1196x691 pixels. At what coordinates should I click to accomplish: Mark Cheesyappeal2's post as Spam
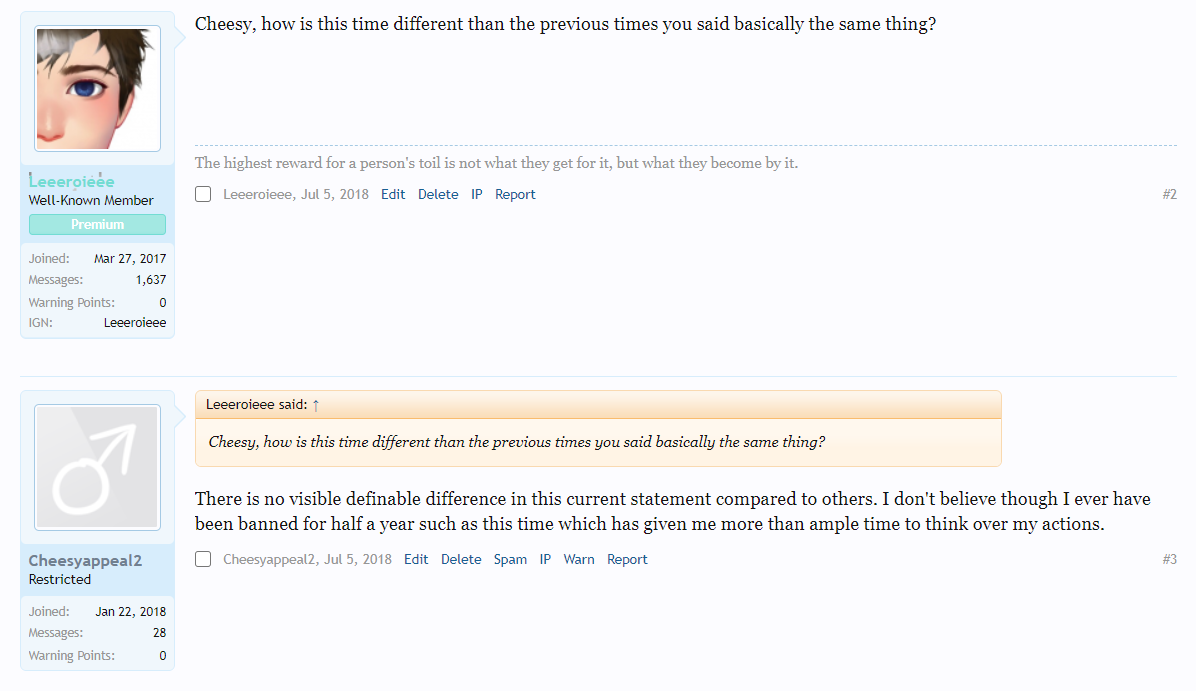(x=510, y=560)
